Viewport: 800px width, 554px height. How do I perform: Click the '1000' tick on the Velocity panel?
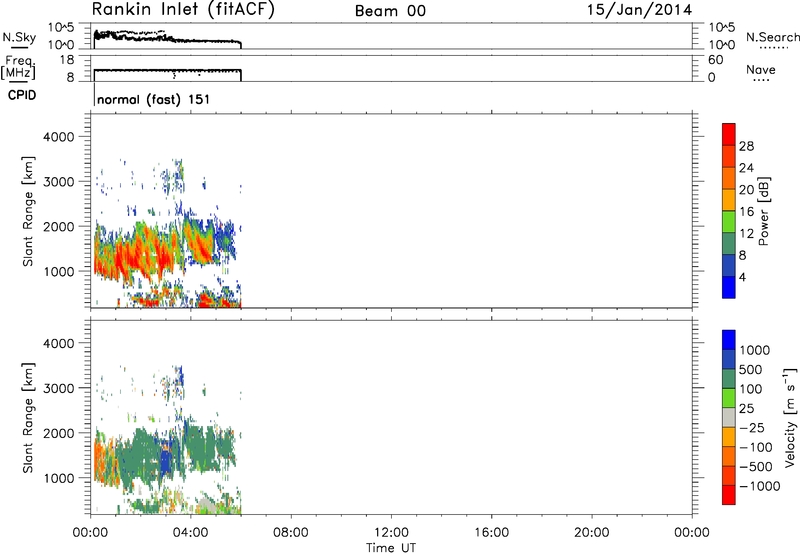click(58, 478)
